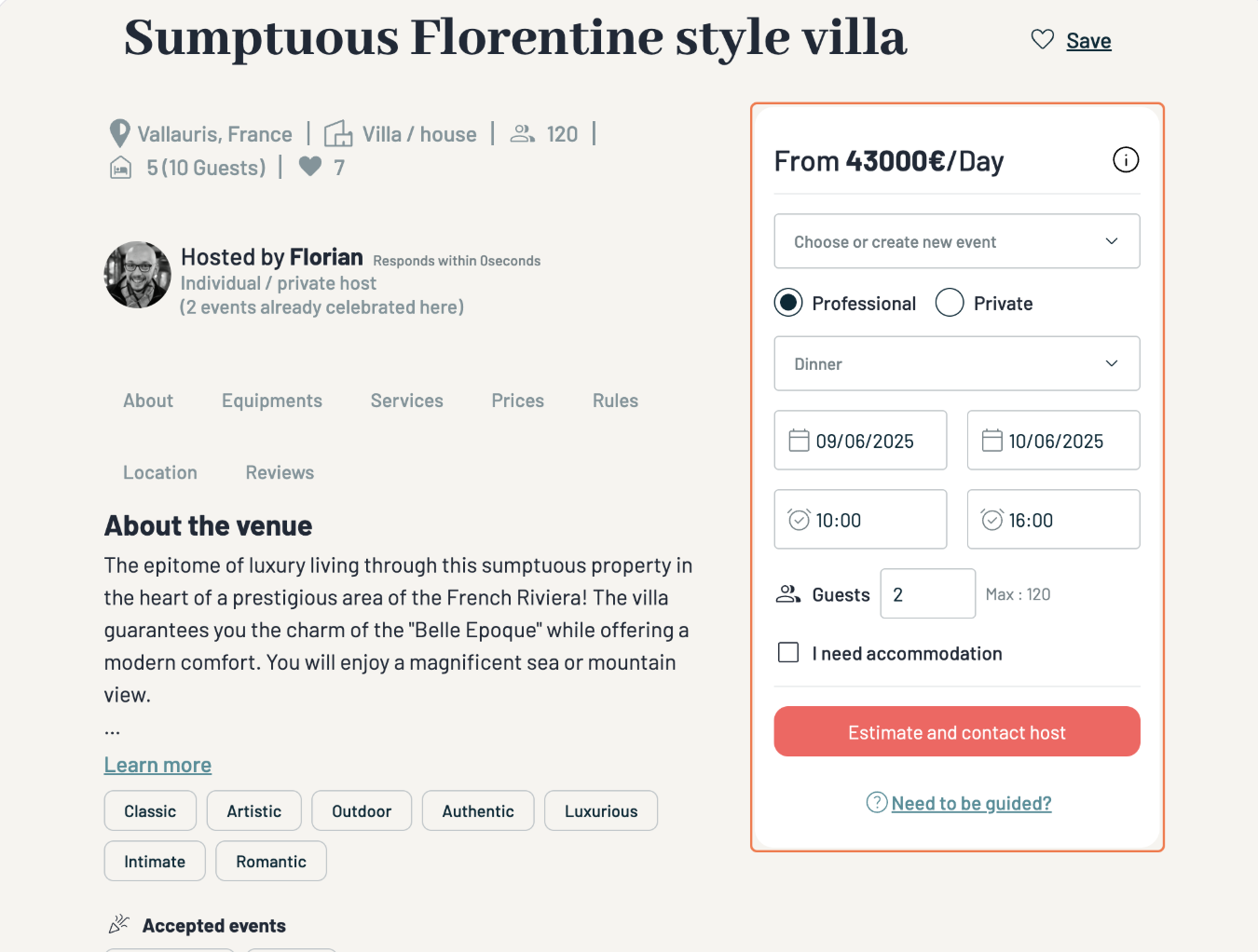
Task: Select the Private radio option
Action: (950, 303)
